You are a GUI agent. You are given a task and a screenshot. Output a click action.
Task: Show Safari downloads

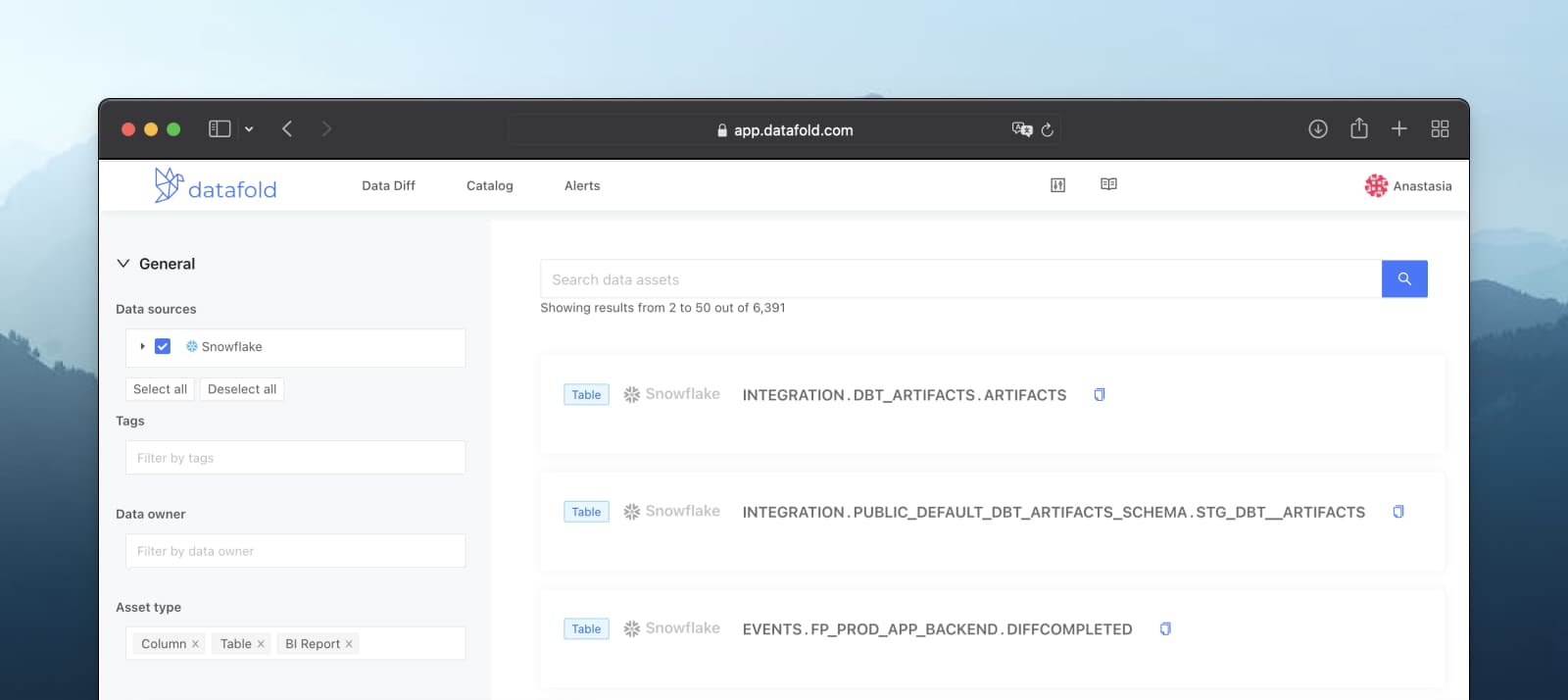pos(1318,128)
